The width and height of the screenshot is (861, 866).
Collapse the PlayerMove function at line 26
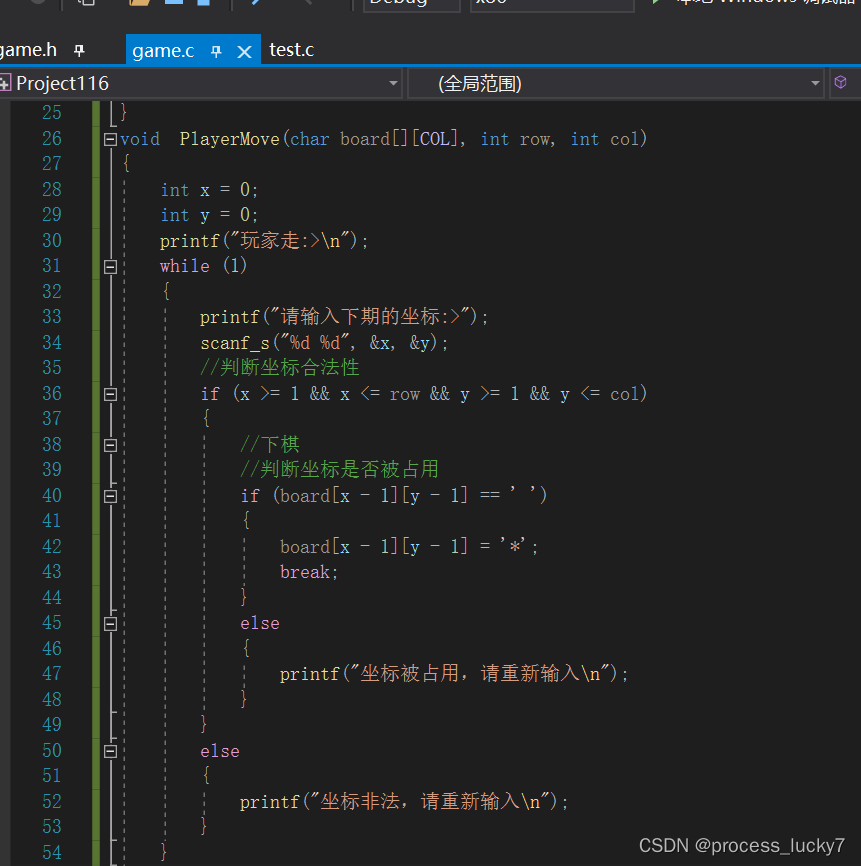pos(110,139)
